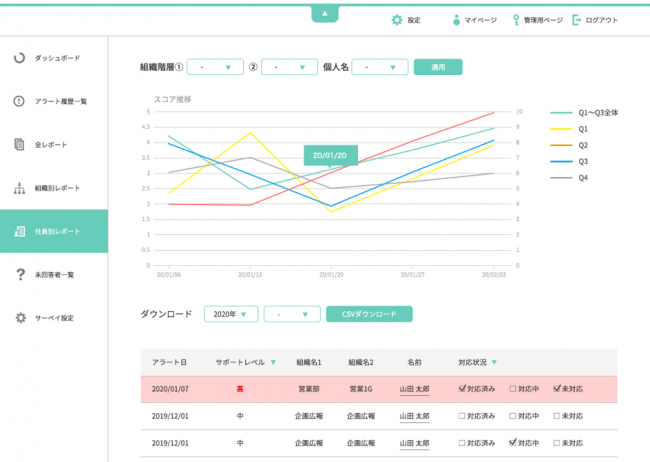Click the question mark icon for 未回答者一覧
This screenshot has height=462, width=650.
[x=19, y=275]
